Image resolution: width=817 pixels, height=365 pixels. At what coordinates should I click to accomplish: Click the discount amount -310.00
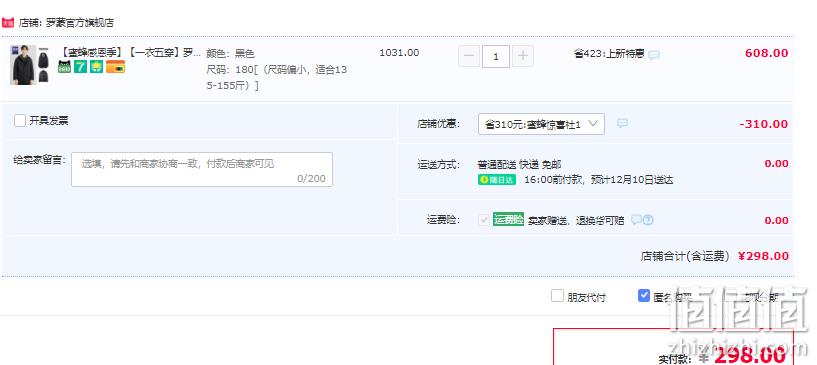coord(763,124)
